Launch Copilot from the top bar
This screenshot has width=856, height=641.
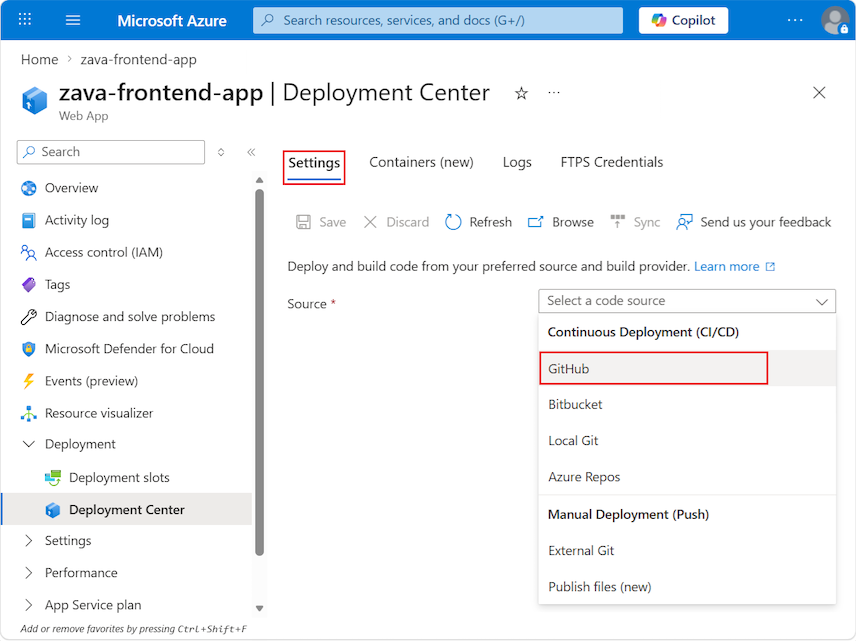tap(683, 20)
